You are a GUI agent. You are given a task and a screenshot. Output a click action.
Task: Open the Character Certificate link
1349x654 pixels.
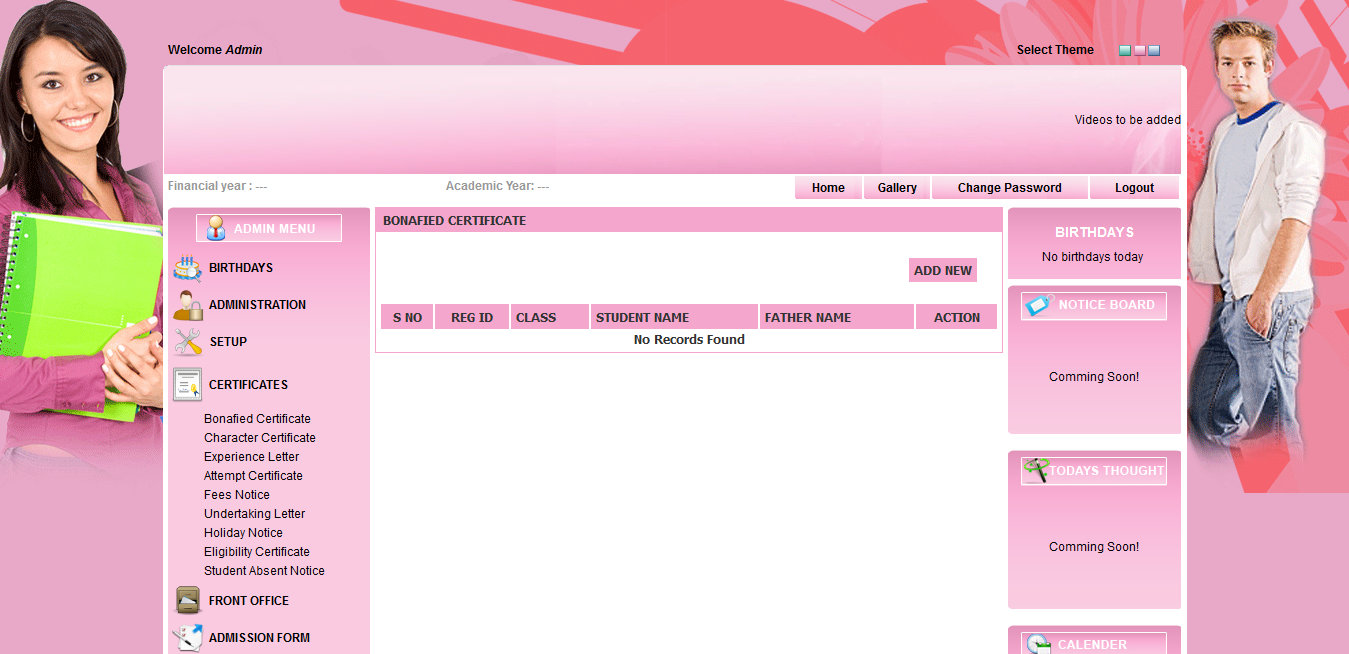click(x=259, y=438)
